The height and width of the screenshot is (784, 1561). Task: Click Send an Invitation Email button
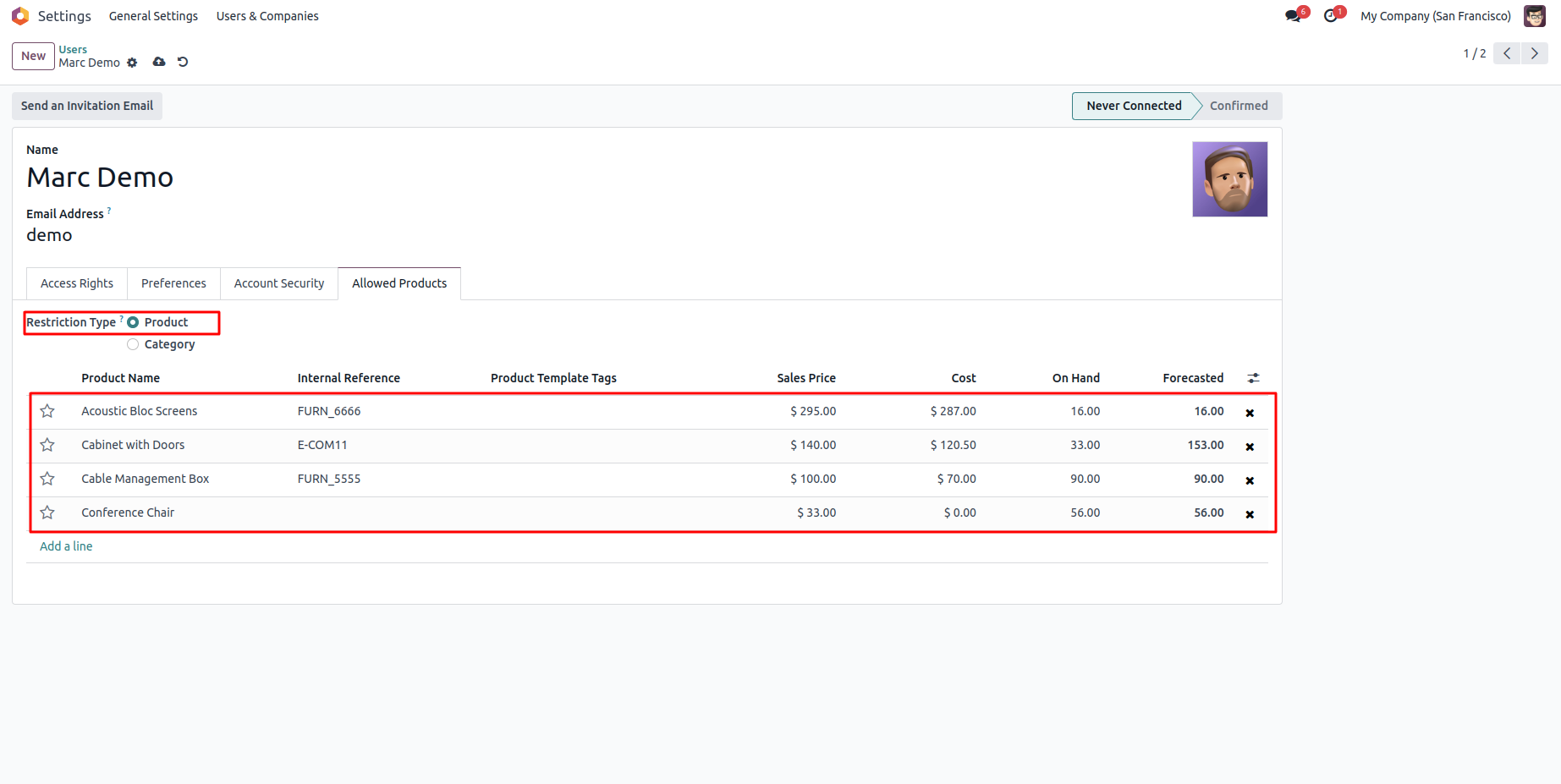click(x=87, y=106)
